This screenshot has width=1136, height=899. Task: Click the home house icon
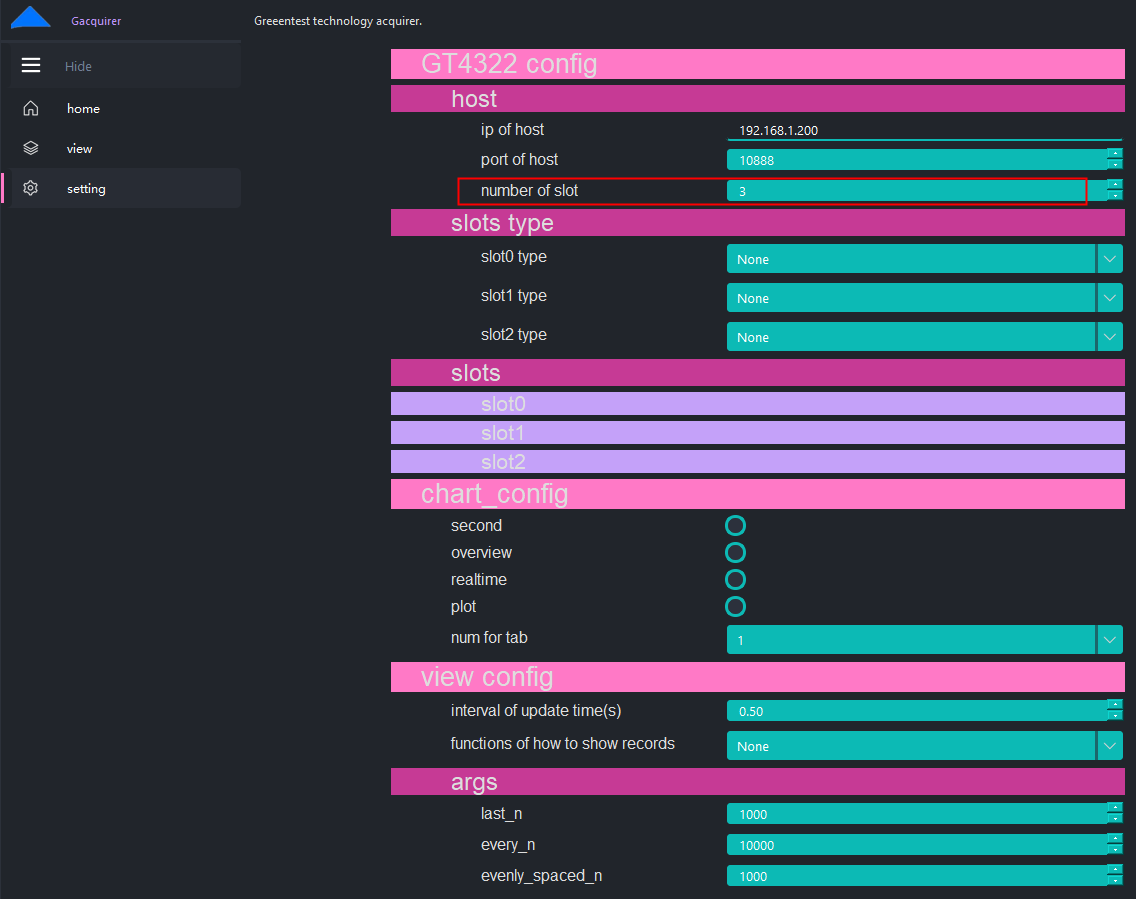pyautogui.click(x=30, y=108)
